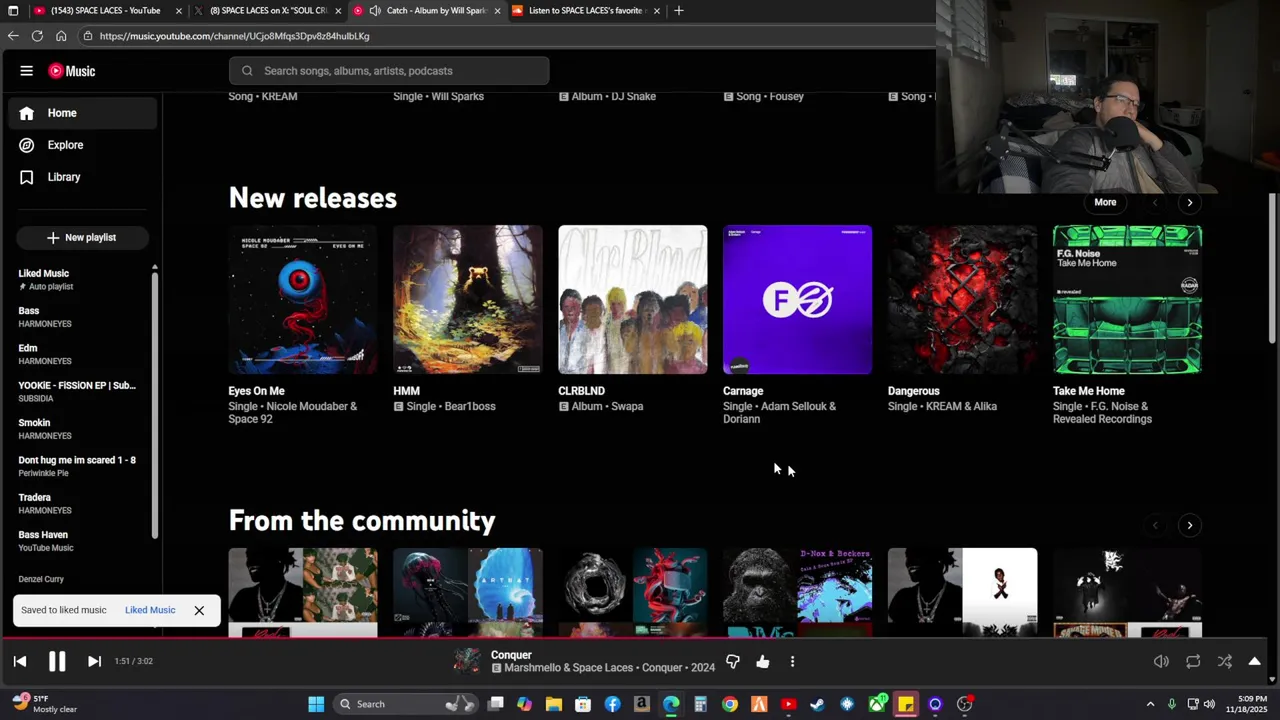This screenshot has width=1280, height=720.
Task: Open Library in sidebar
Action: pos(83,177)
